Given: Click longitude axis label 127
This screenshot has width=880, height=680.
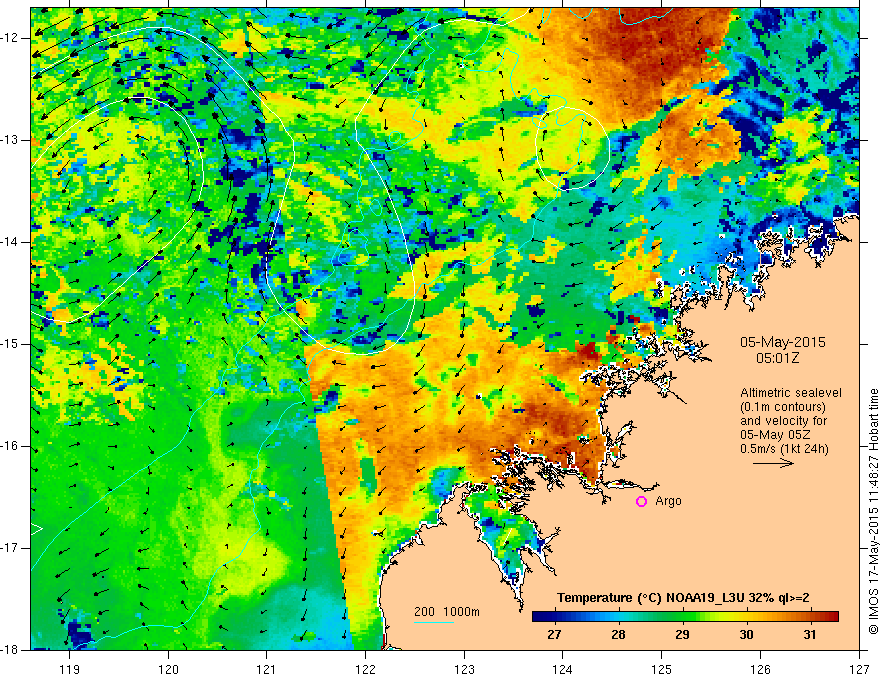Looking at the screenshot, I should pos(859,669).
